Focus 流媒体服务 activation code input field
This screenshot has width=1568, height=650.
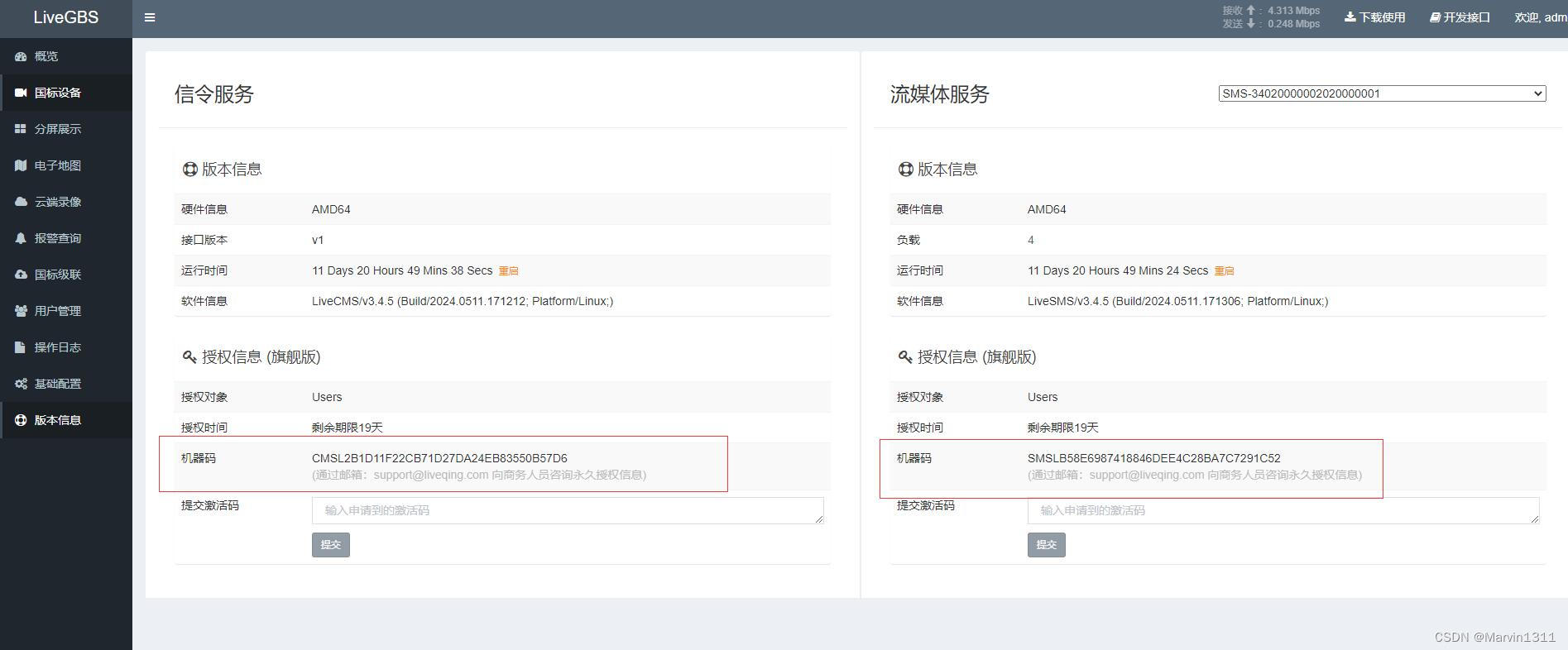1283,510
